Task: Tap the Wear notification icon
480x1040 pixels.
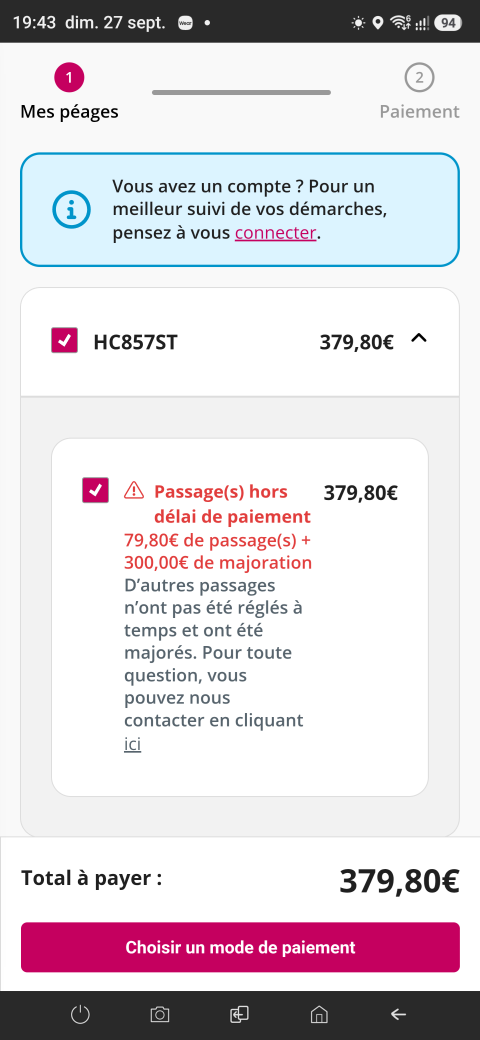Action: 186,23
